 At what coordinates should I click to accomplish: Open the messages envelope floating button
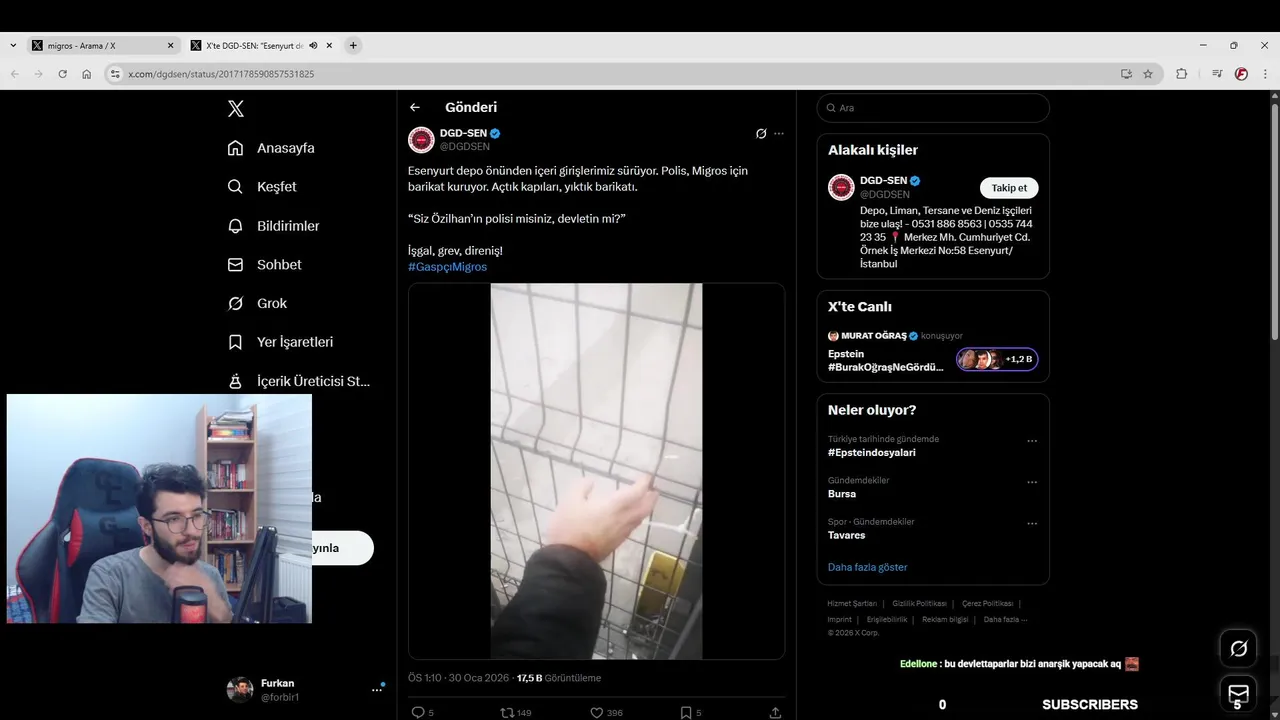click(1238, 694)
